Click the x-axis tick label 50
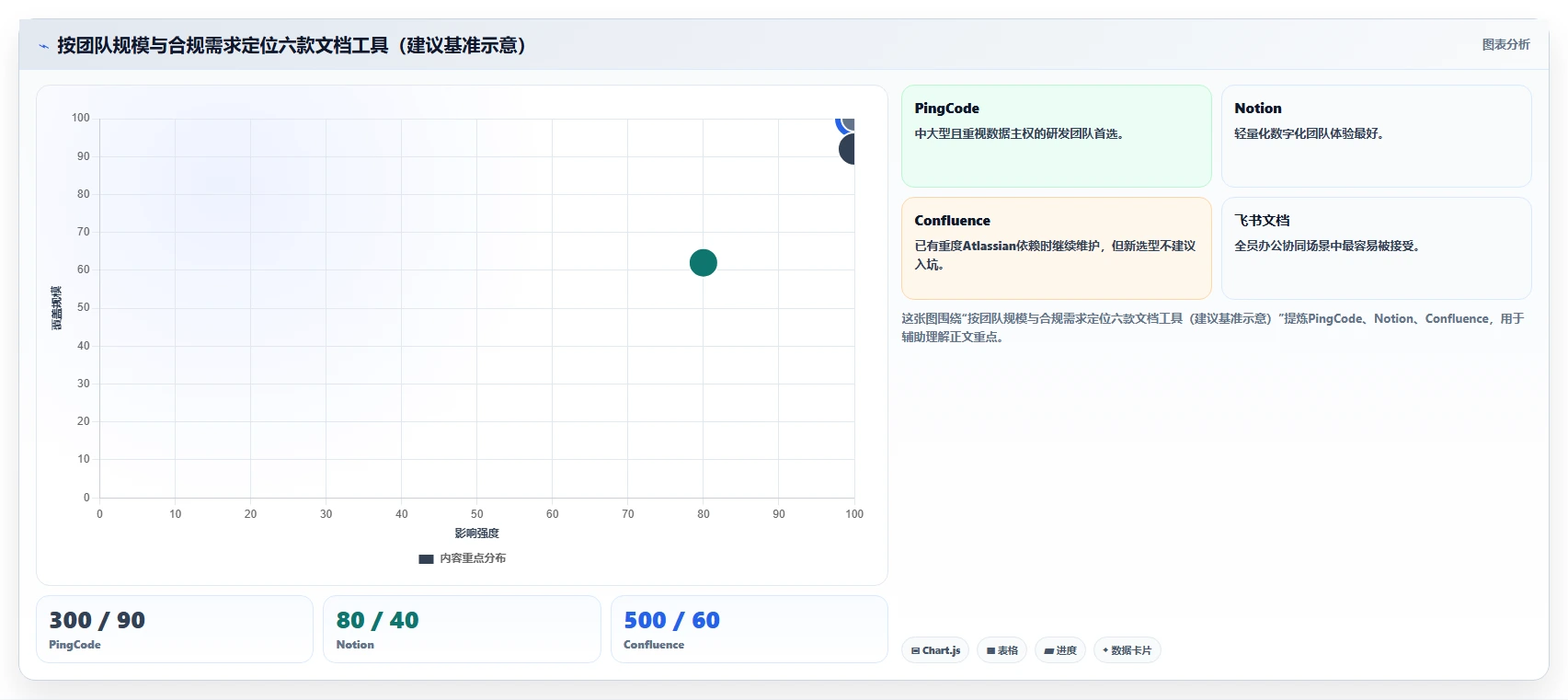The width and height of the screenshot is (1568, 700). (x=476, y=514)
